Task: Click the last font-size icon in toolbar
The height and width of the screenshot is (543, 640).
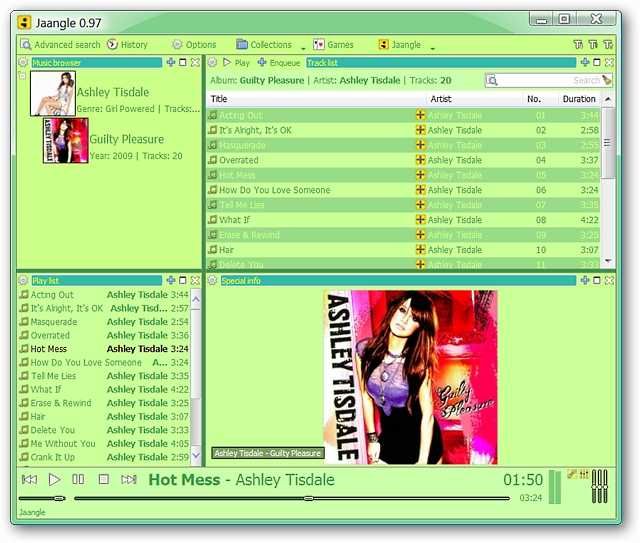Action: tap(608, 45)
